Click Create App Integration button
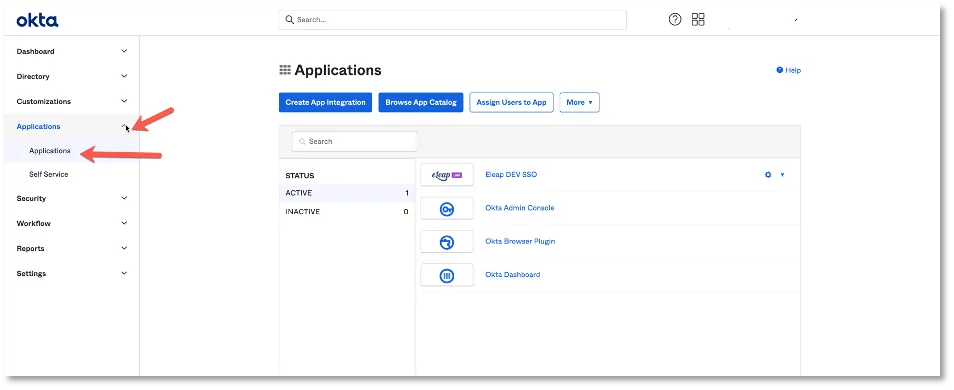This screenshot has width=954, height=390. pyautogui.click(x=326, y=102)
